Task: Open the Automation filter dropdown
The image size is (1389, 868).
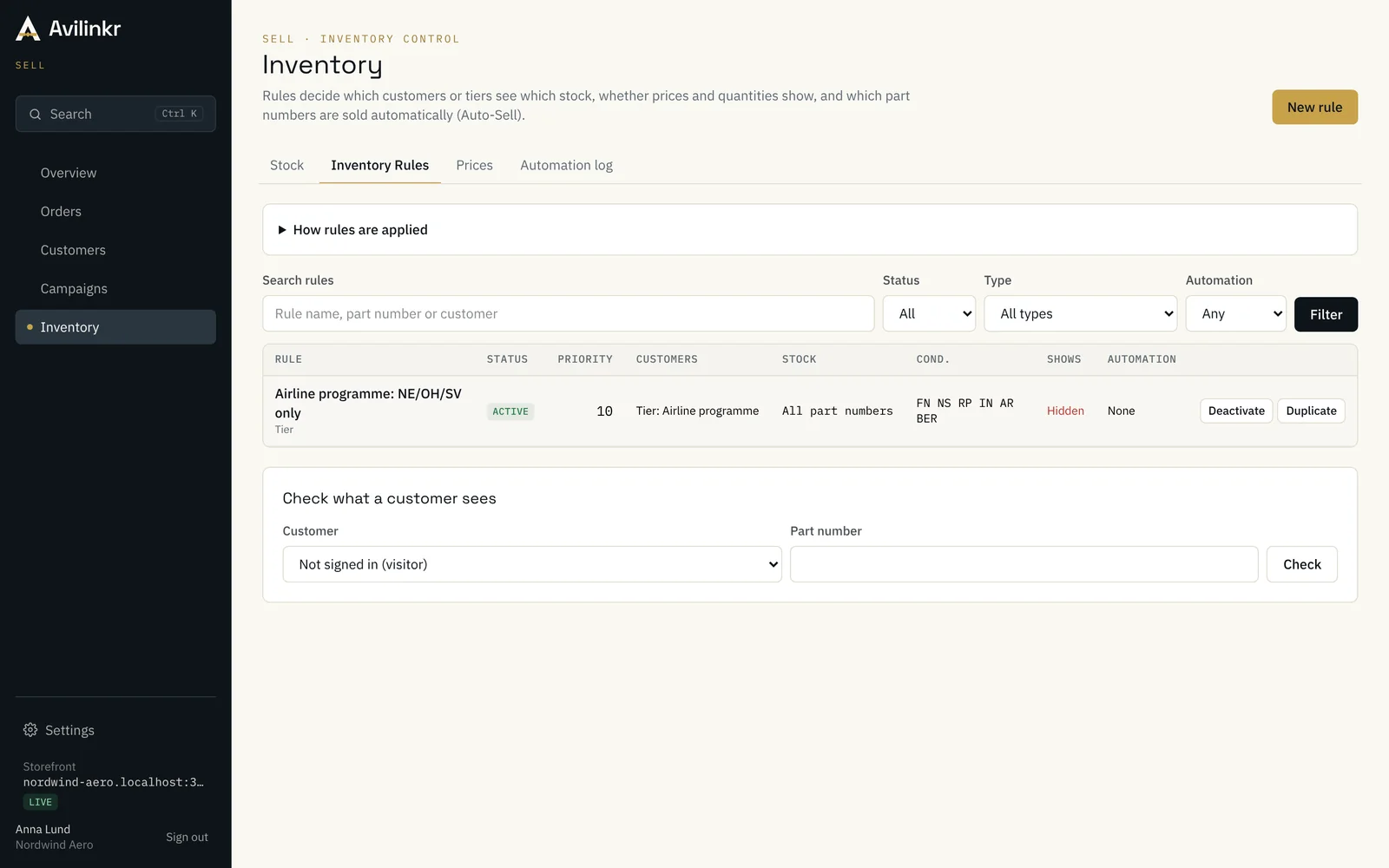Action: coord(1235,313)
